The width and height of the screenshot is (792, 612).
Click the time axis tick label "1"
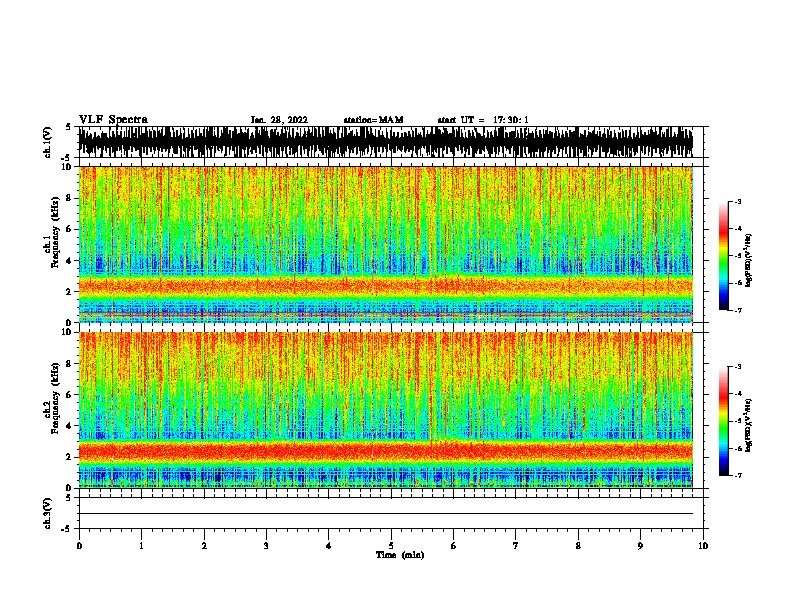pyautogui.click(x=141, y=545)
